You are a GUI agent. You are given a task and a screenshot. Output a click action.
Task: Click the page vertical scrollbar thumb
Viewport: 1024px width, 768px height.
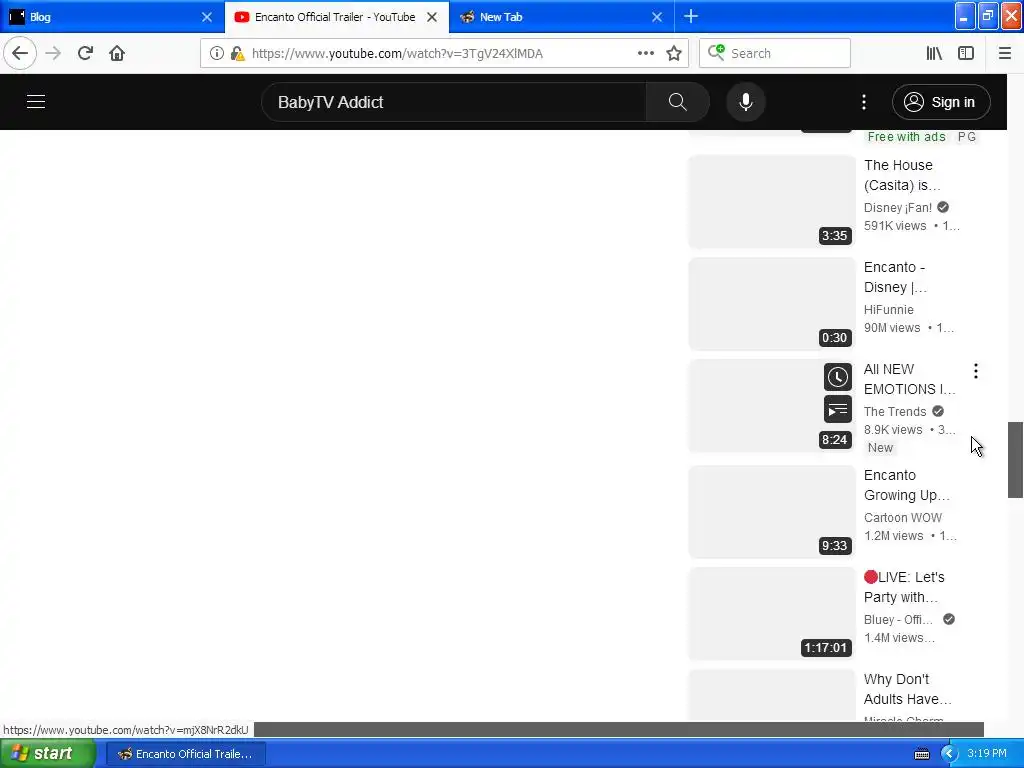[x=1015, y=460]
